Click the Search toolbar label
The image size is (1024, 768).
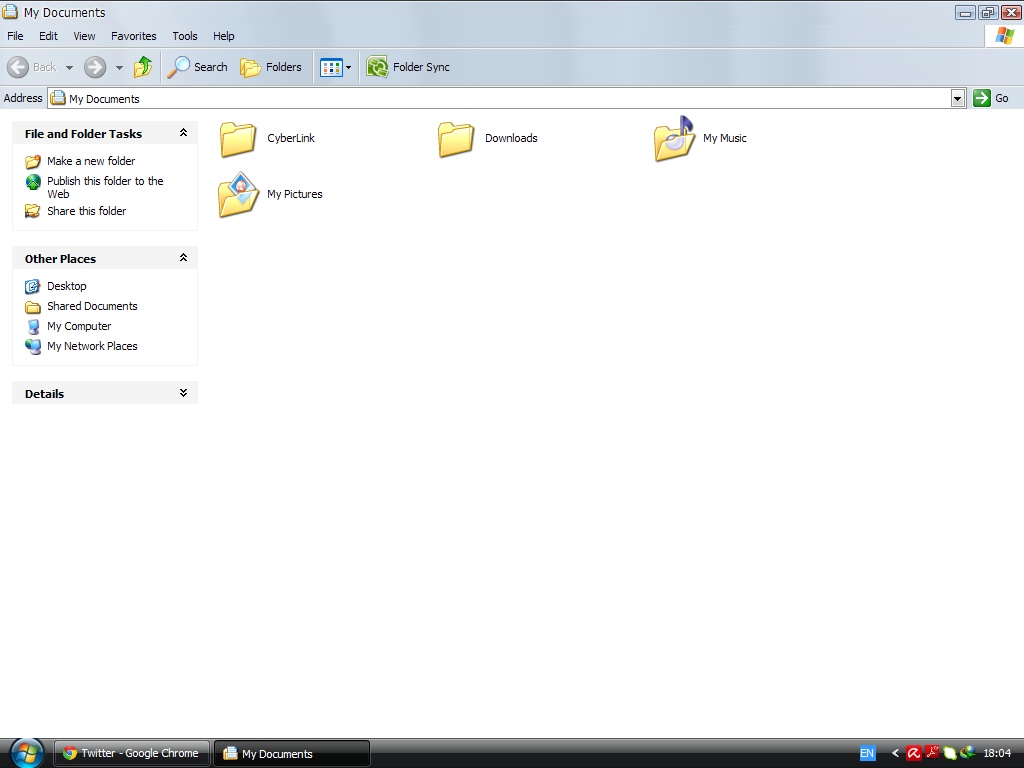click(210, 67)
